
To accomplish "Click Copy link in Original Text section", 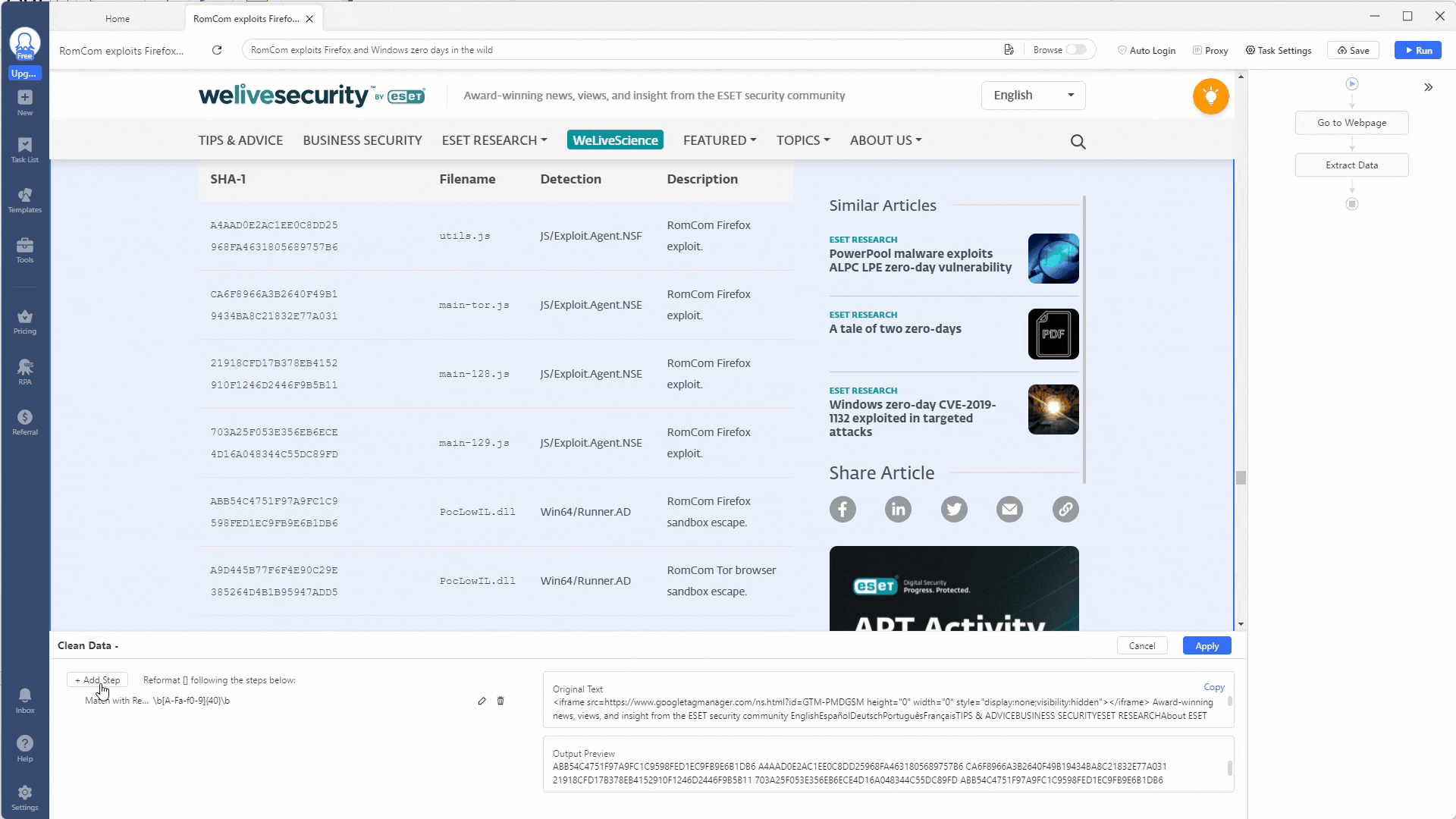I will point(1214,687).
